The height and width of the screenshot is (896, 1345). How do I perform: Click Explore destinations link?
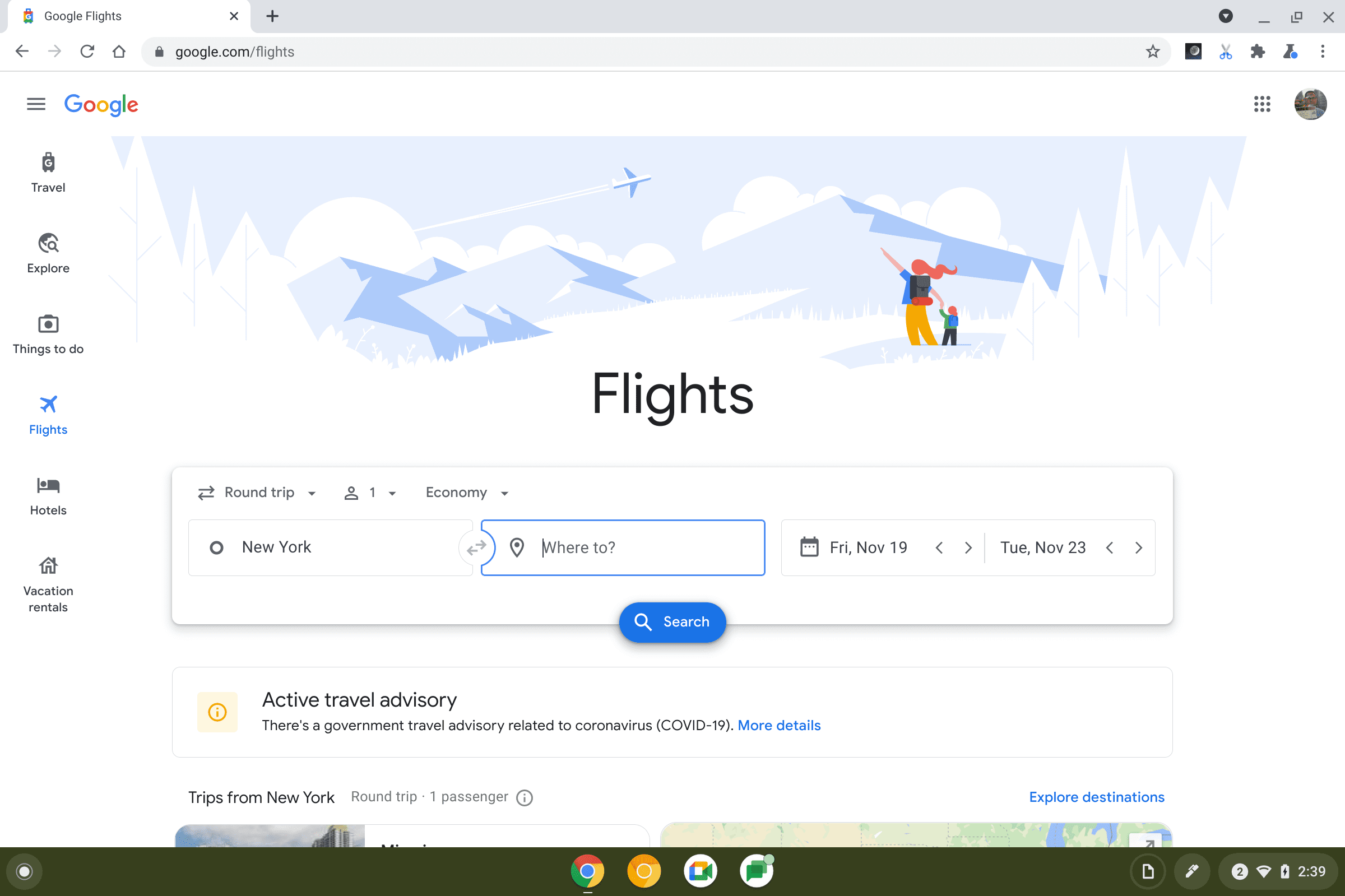(1097, 797)
